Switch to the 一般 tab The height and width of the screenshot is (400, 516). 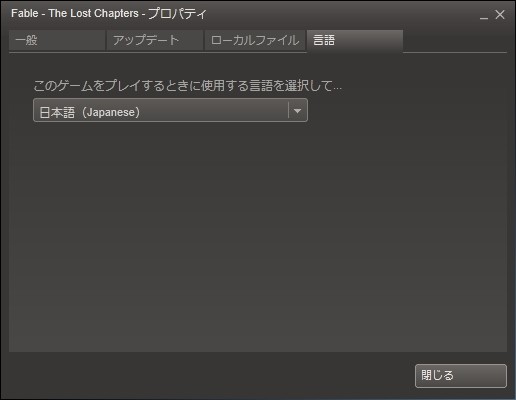[57, 40]
